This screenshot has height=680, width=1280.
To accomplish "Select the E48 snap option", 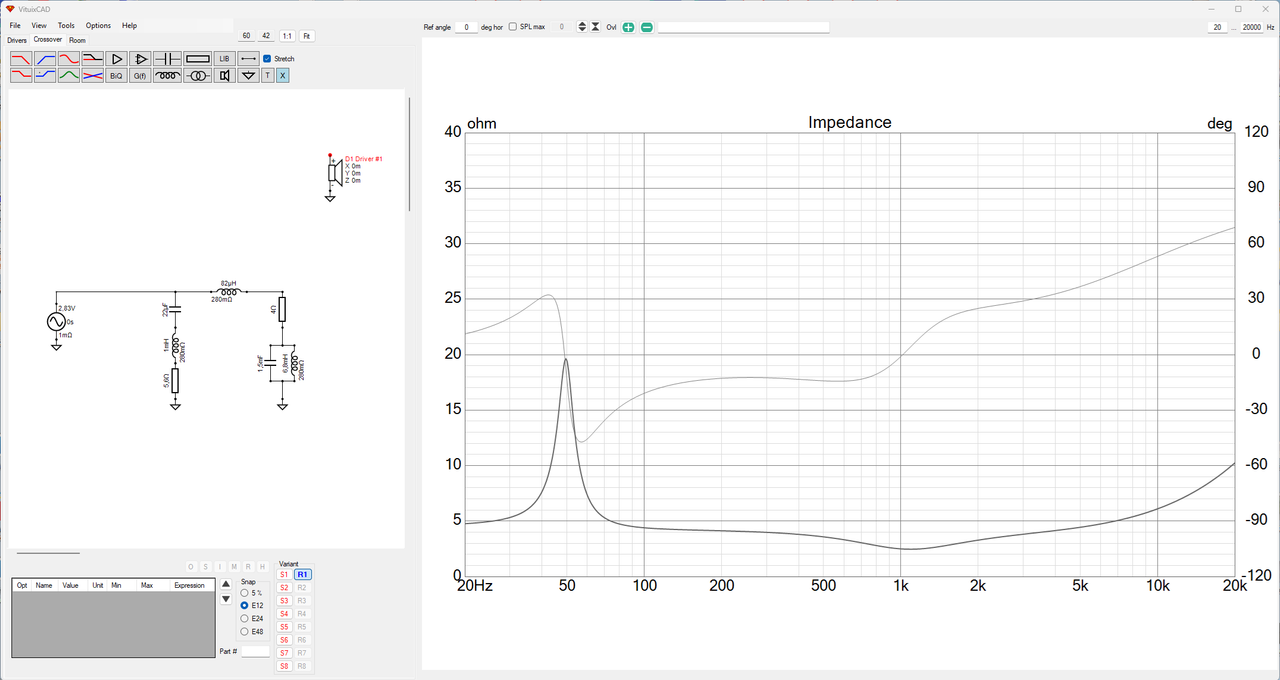I will [245, 631].
